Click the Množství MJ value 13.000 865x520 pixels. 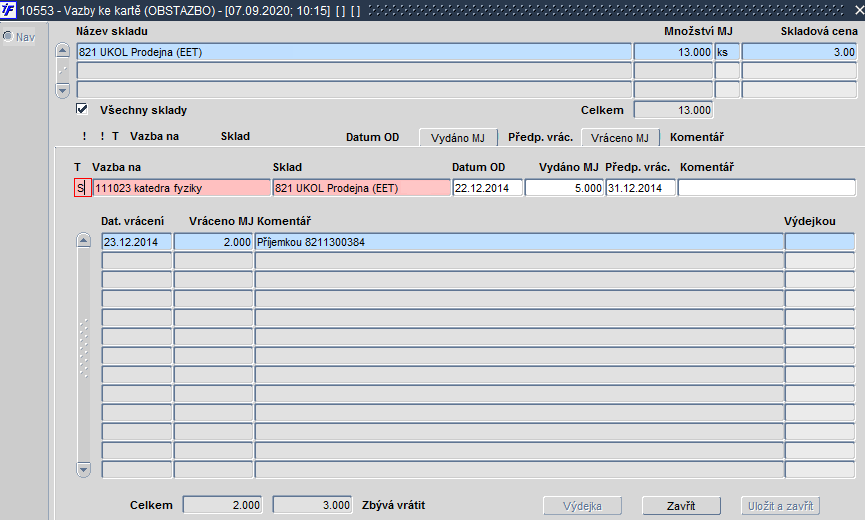point(673,52)
